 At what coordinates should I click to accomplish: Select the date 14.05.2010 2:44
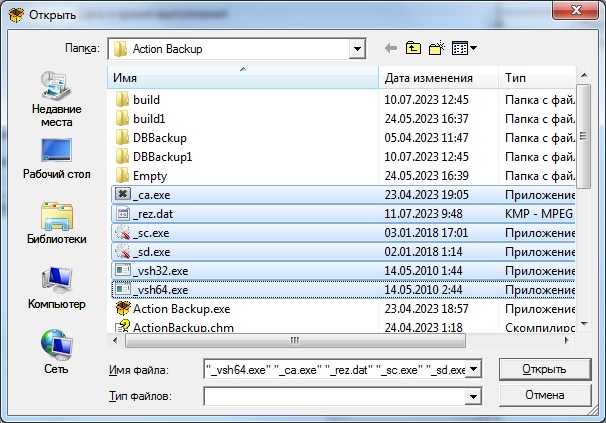[423, 289]
